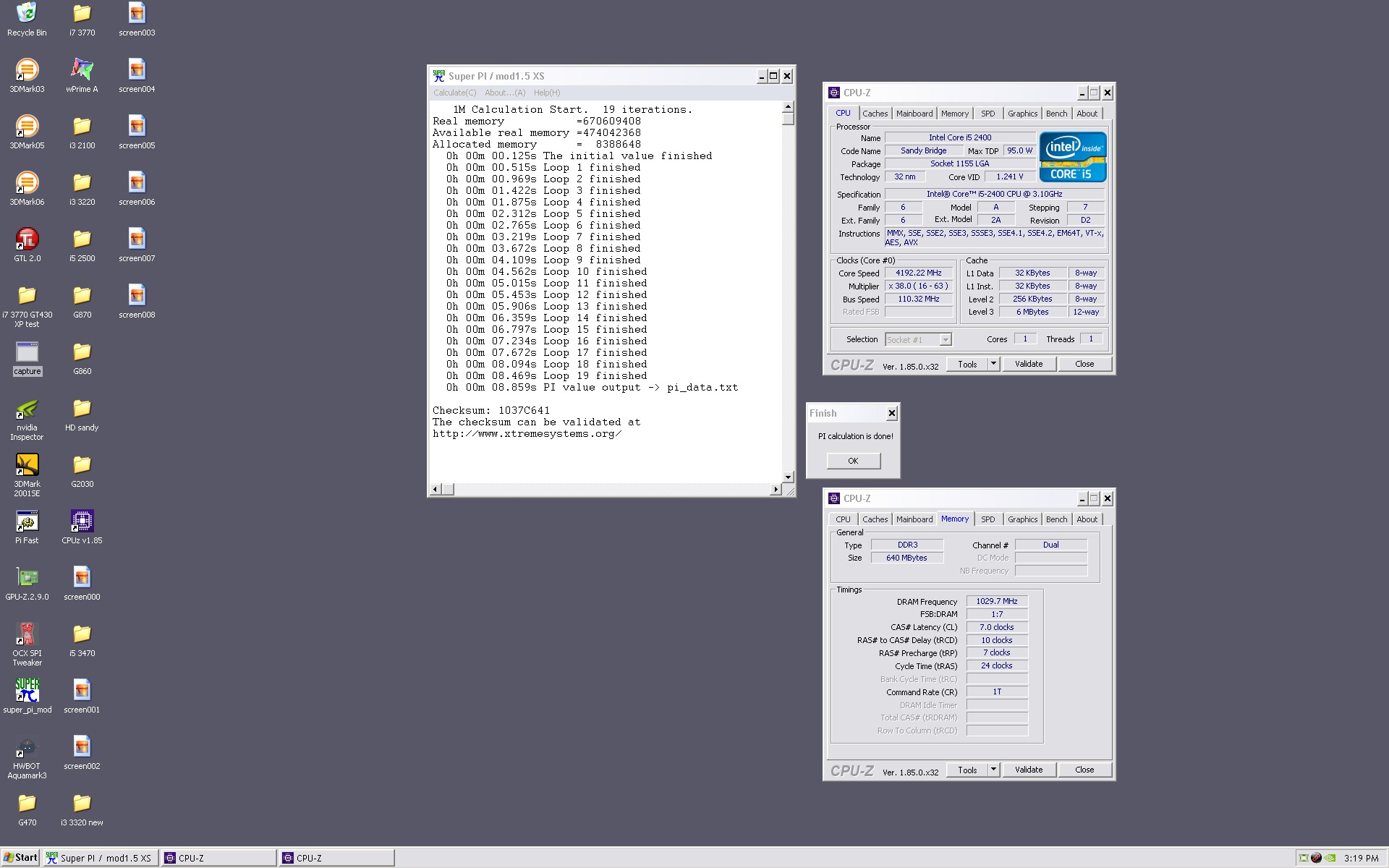Image resolution: width=1389 pixels, height=868 pixels.
Task: Open the About...(A) menu in Super PI
Action: [x=505, y=93]
